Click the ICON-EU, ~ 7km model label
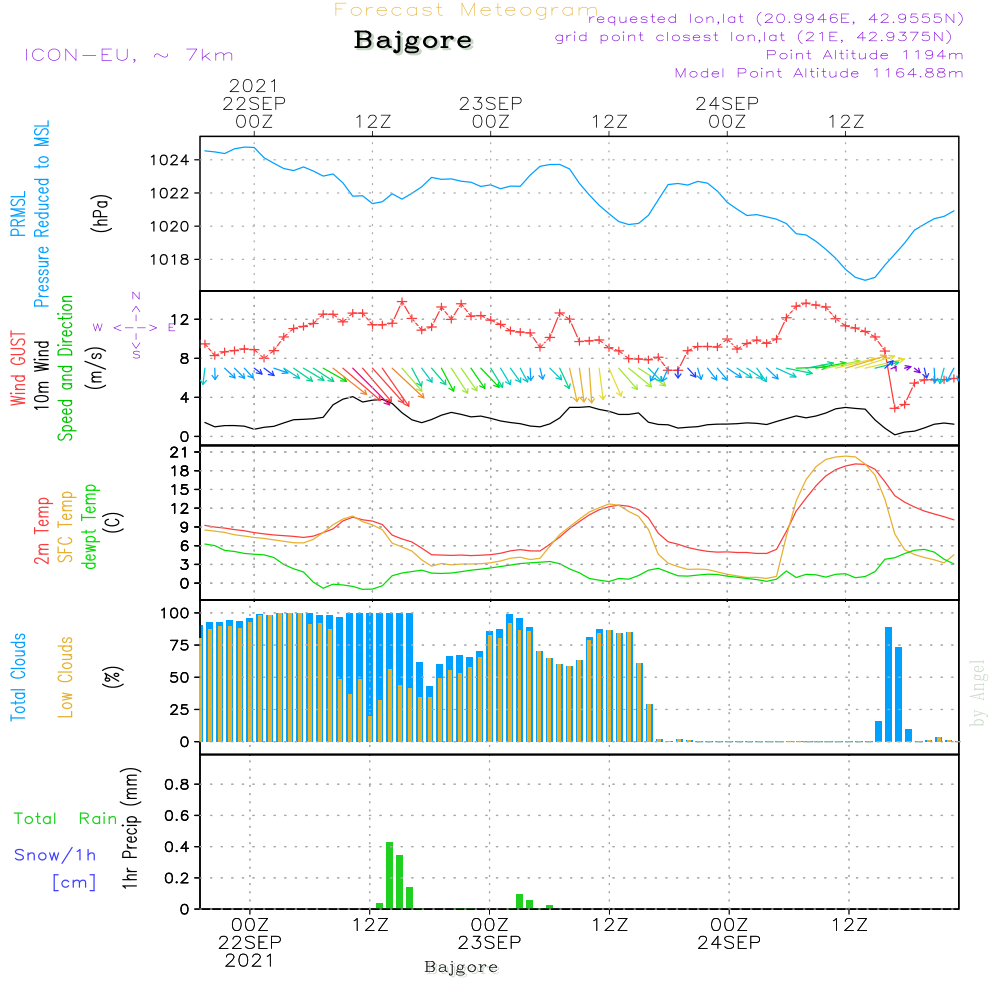 129,55
